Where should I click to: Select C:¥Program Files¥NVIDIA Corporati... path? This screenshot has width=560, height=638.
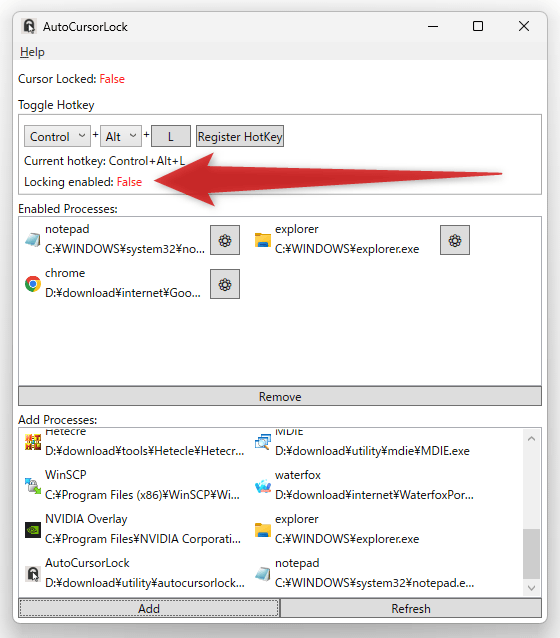click(143, 539)
